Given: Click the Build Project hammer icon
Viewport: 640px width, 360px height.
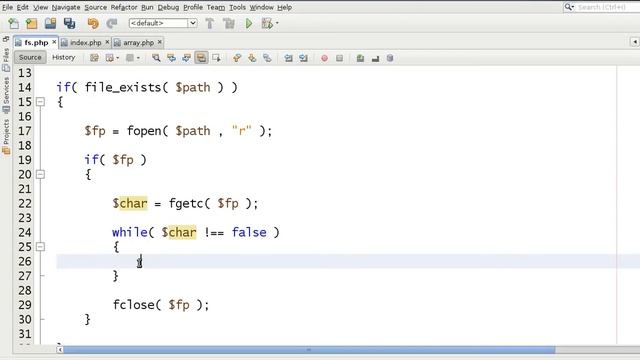Looking at the screenshot, I should 210,23.
